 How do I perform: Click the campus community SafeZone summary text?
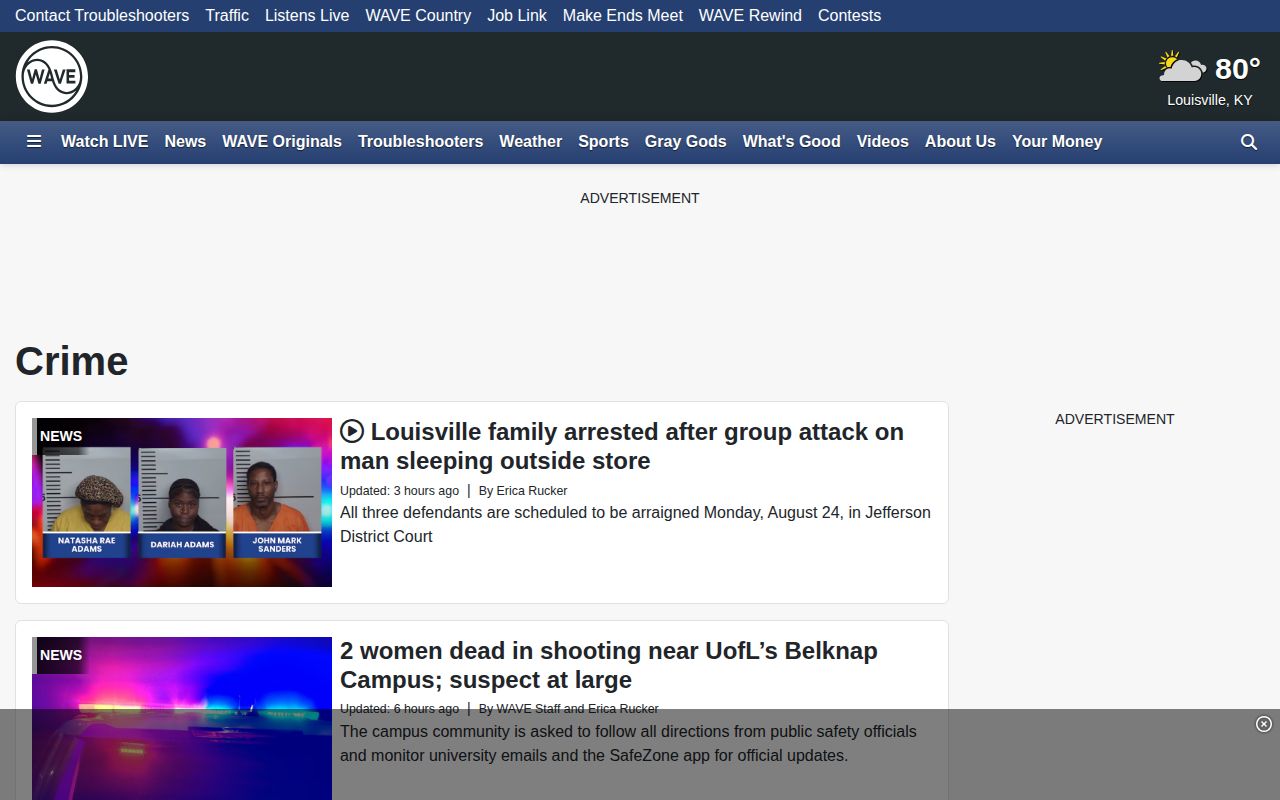pyautogui.click(x=628, y=743)
